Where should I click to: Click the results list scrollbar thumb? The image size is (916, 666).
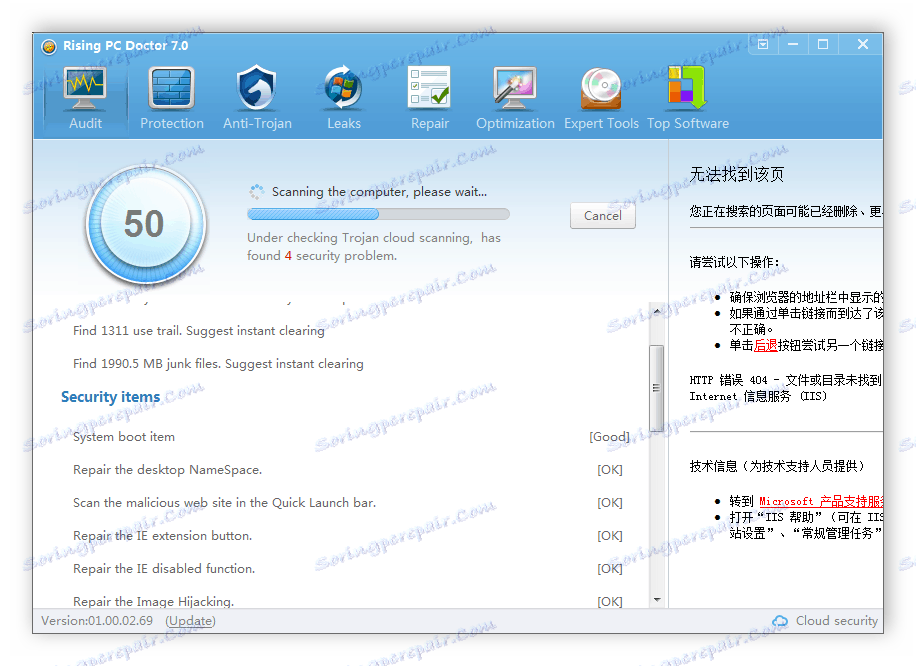pos(657,388)
